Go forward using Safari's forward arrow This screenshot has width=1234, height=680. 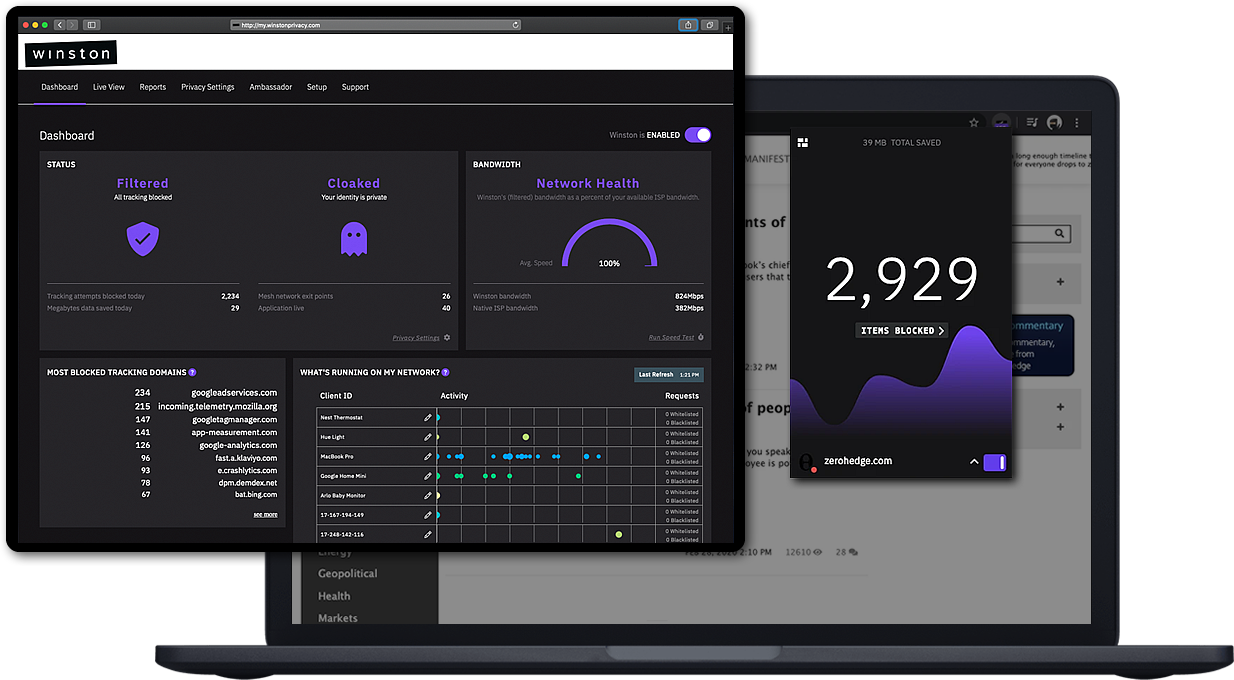tap(71, 24)
